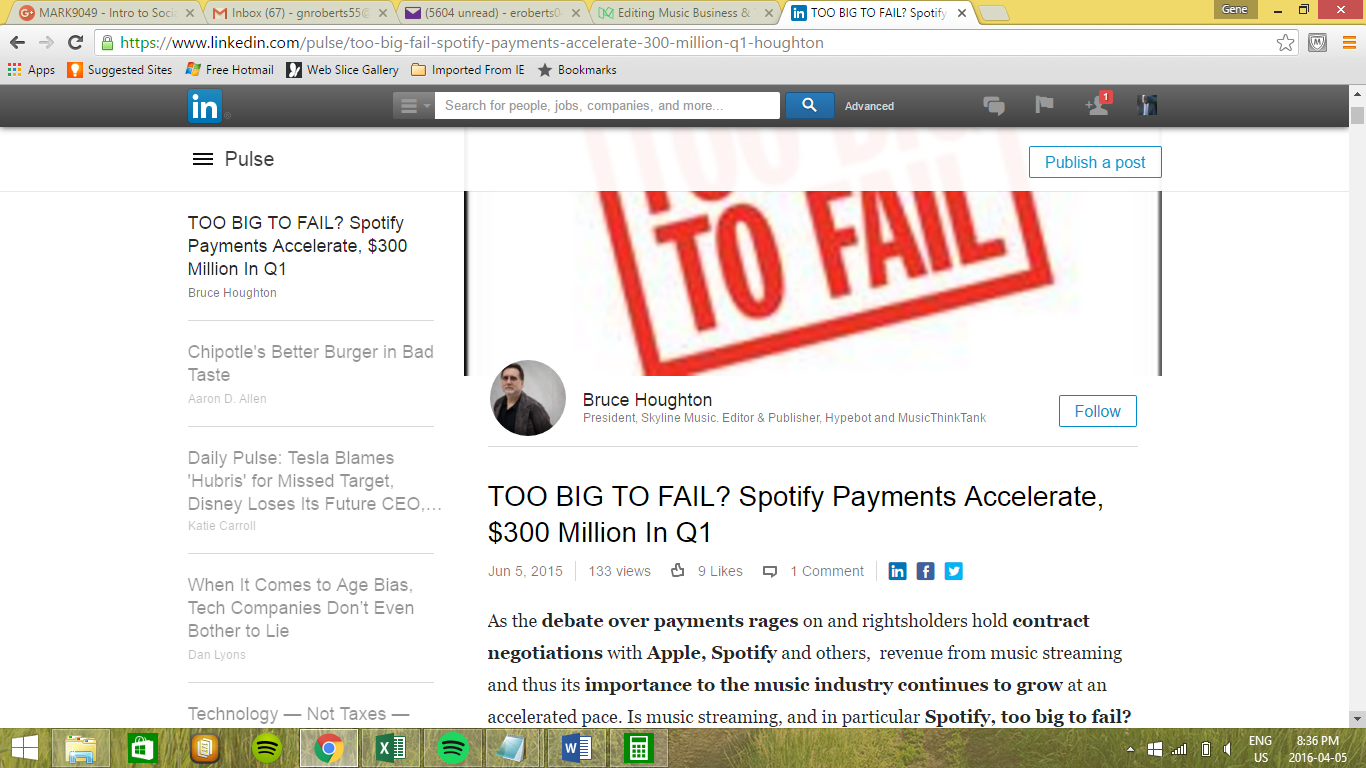
Task: Open the Web Slice Gallery bookmark
Action: 342,70
